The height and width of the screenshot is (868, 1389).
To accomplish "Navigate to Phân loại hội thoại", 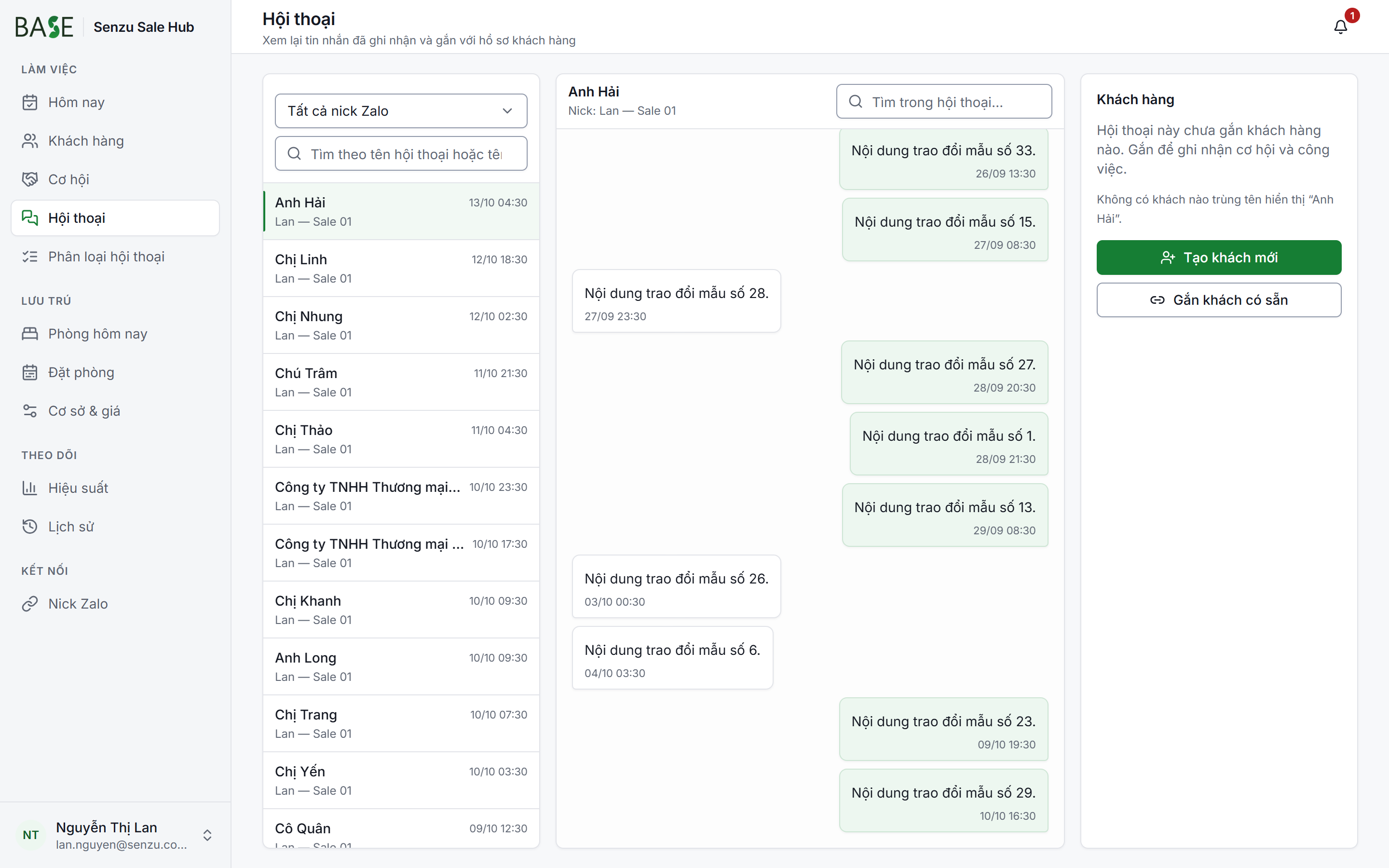I will tap(115, 257).
